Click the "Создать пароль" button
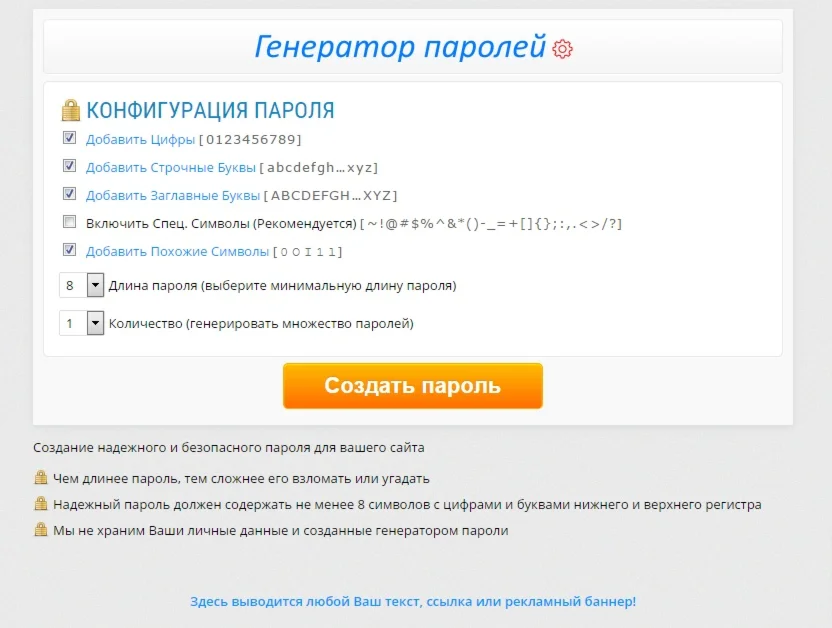 (x=412, y=385)
